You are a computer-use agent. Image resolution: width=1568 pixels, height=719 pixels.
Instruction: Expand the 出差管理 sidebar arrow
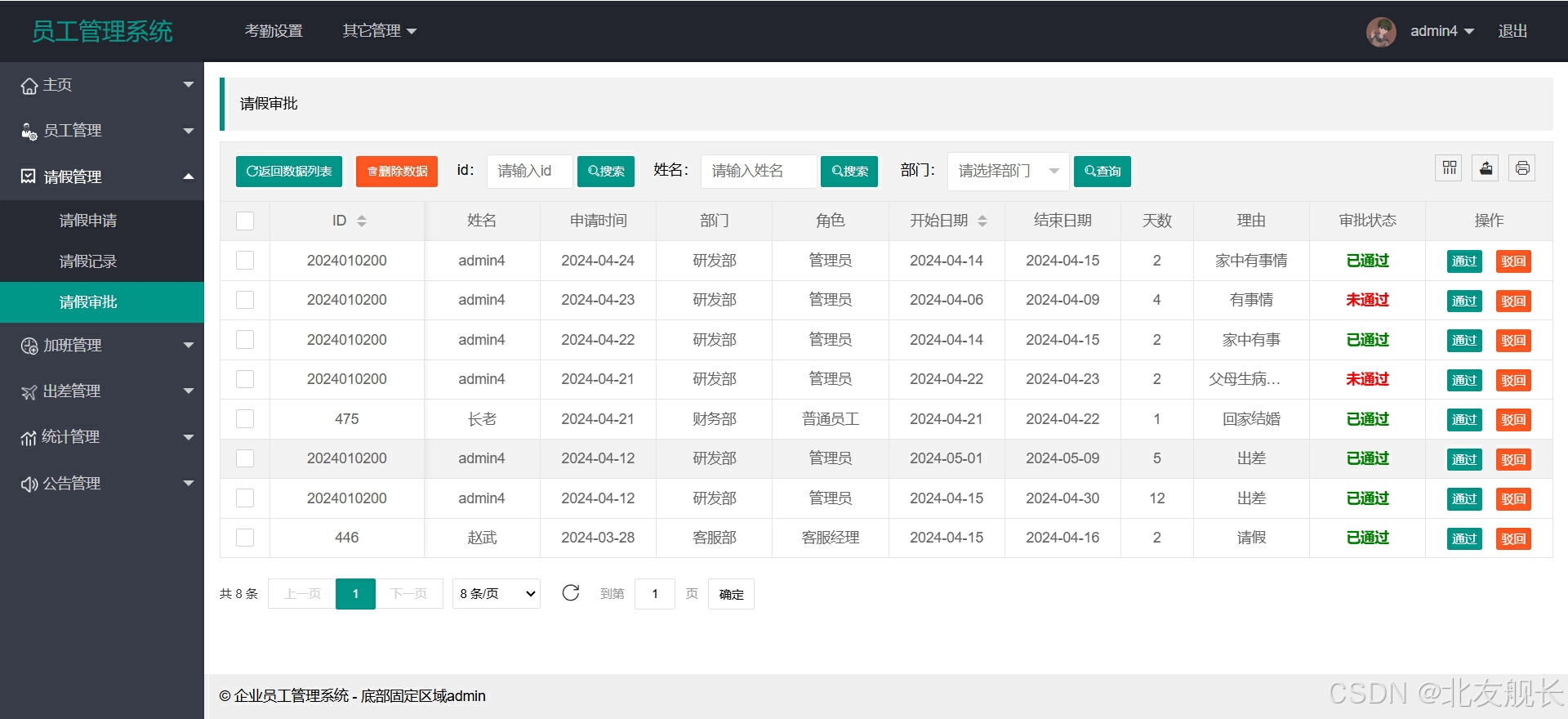click(x=189, y=391)
